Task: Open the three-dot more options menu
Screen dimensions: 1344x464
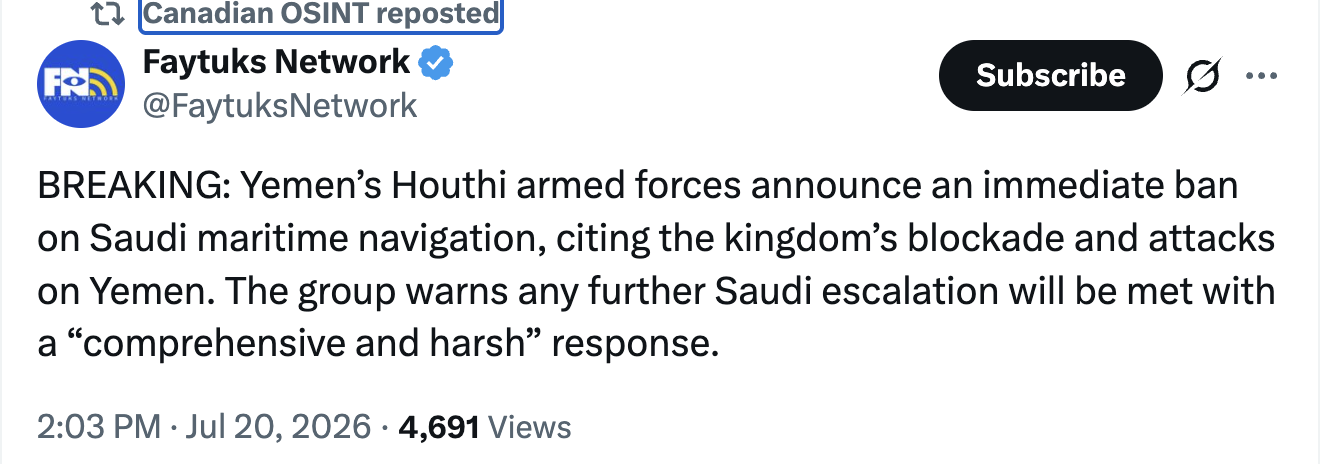Action: click(1260, 76)
